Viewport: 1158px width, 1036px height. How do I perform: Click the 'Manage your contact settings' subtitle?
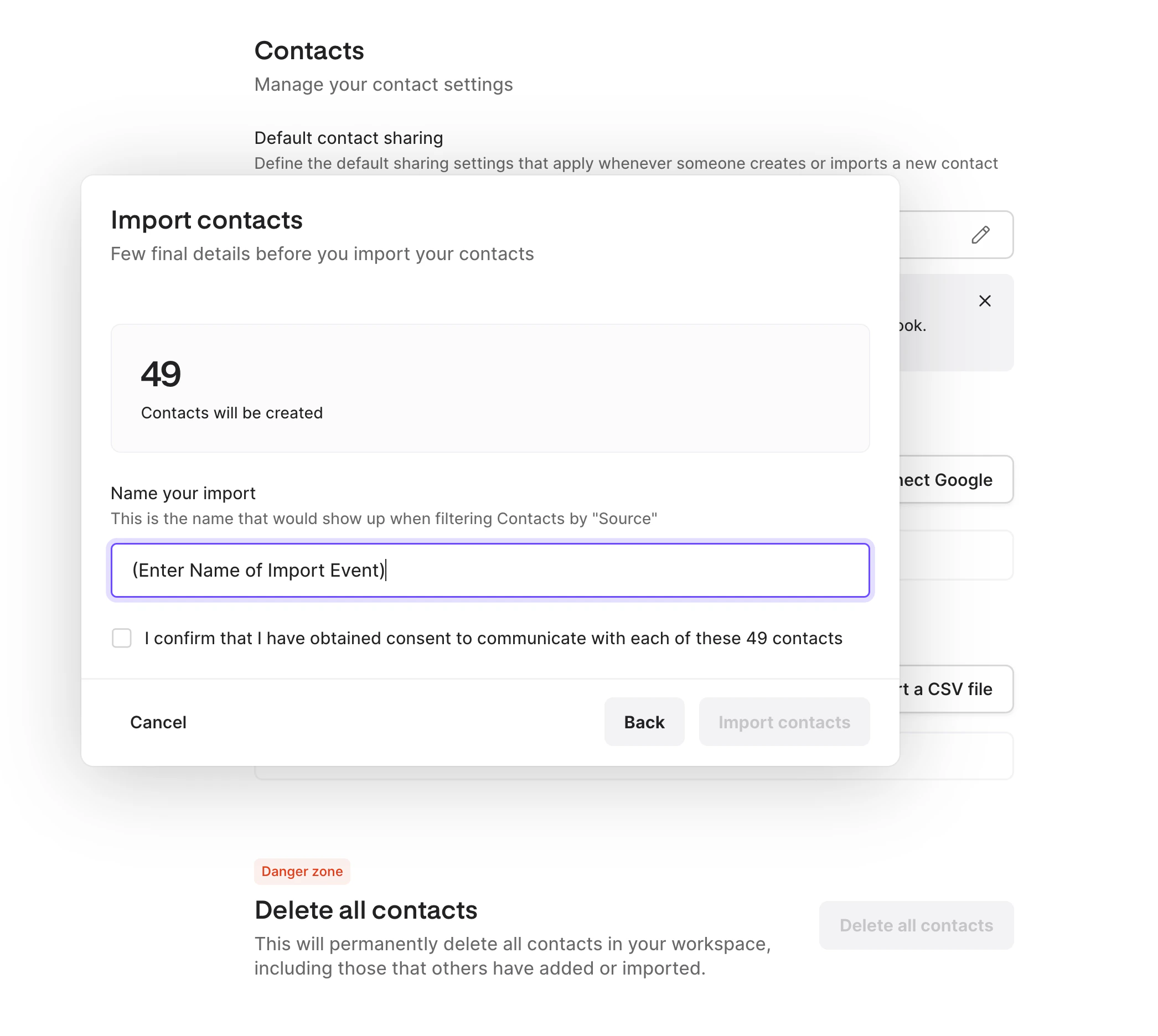(384, 84)
